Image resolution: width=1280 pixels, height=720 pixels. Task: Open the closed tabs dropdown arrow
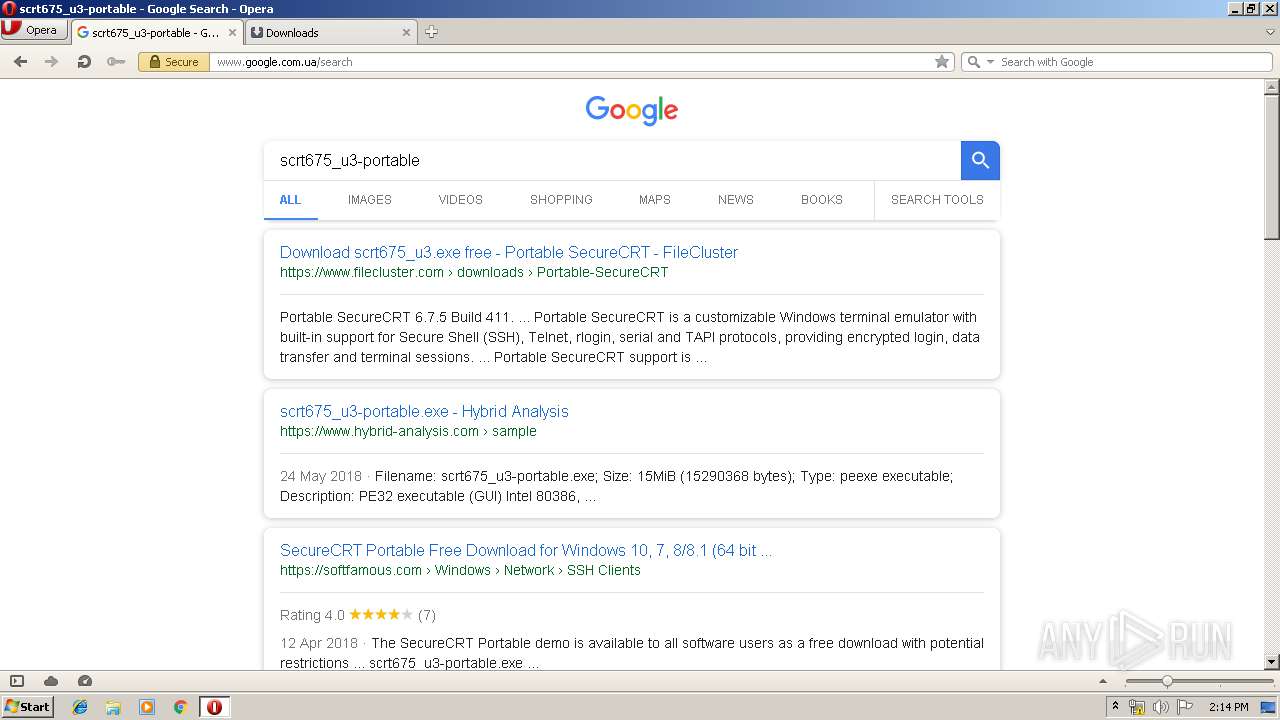(x=1270, y=32)
